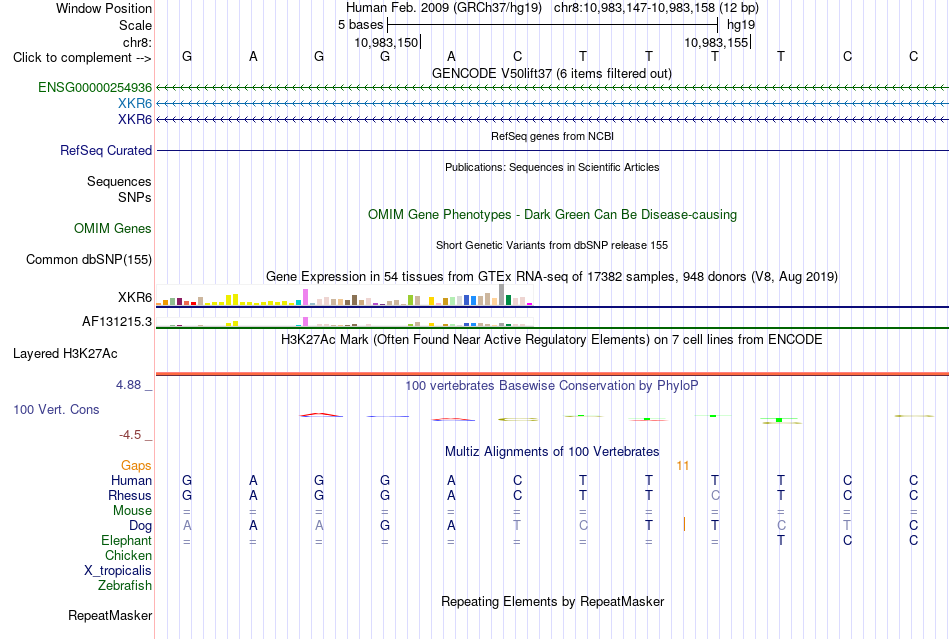Open the ENSG00000254936 gene label

coord(95,87)
